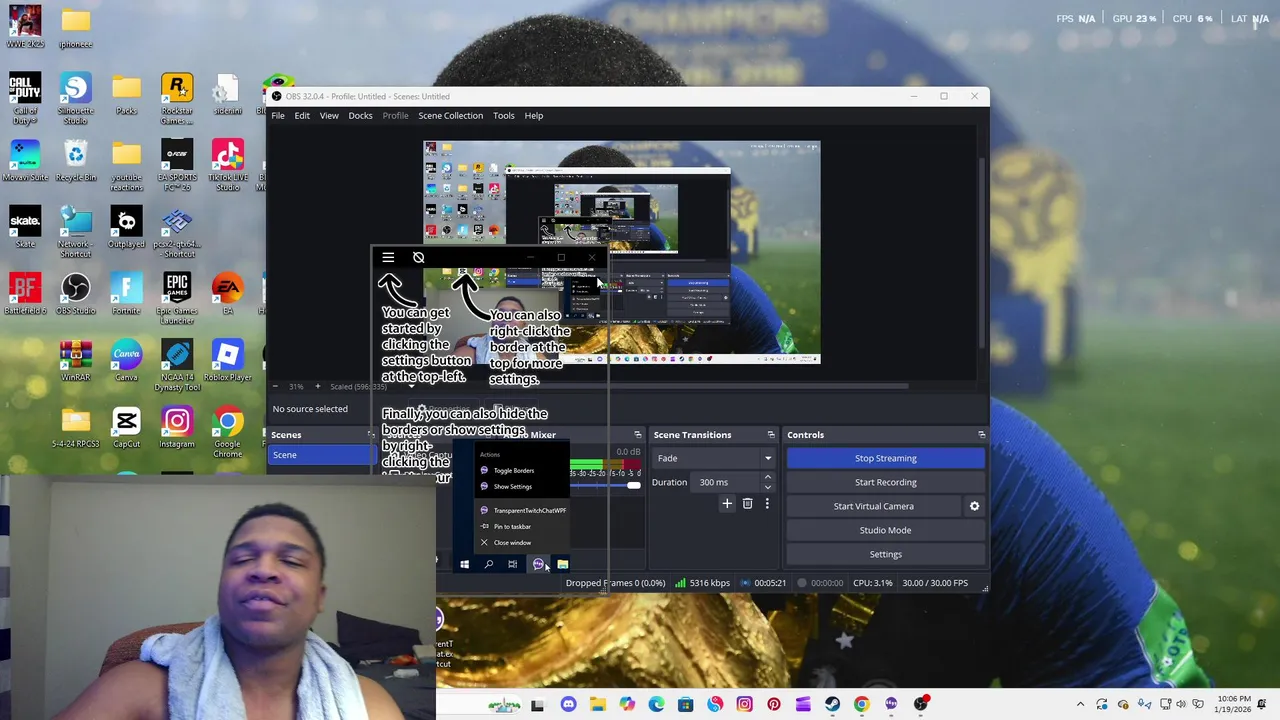Open the Silhouette Studio desktop icon

[x=76, y=98]
